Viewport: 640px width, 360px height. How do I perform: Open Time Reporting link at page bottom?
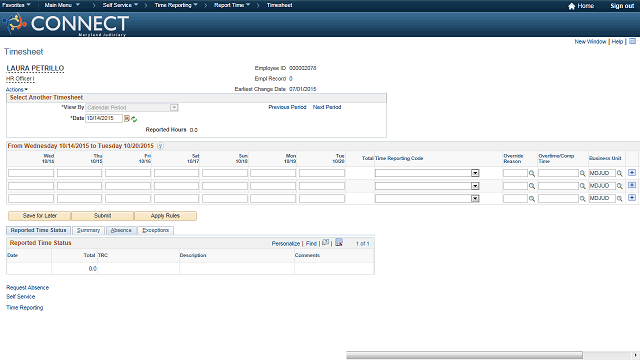coord(24,308)
